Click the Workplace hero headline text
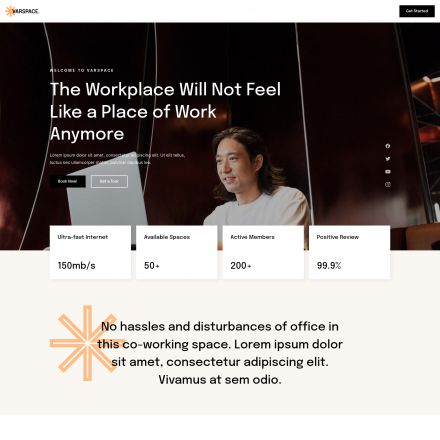Image resolution: width=440 pixels, height=440 pixels. (165, 112)
